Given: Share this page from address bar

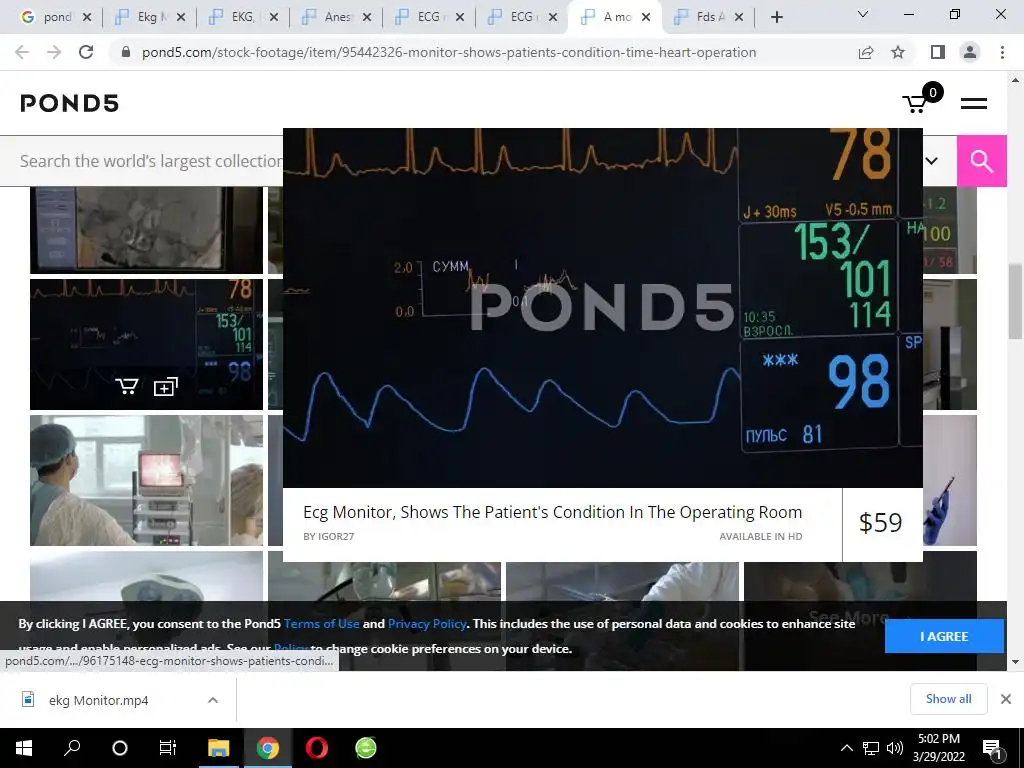Looking at the screenshot, I should click(x=866, y=52).
